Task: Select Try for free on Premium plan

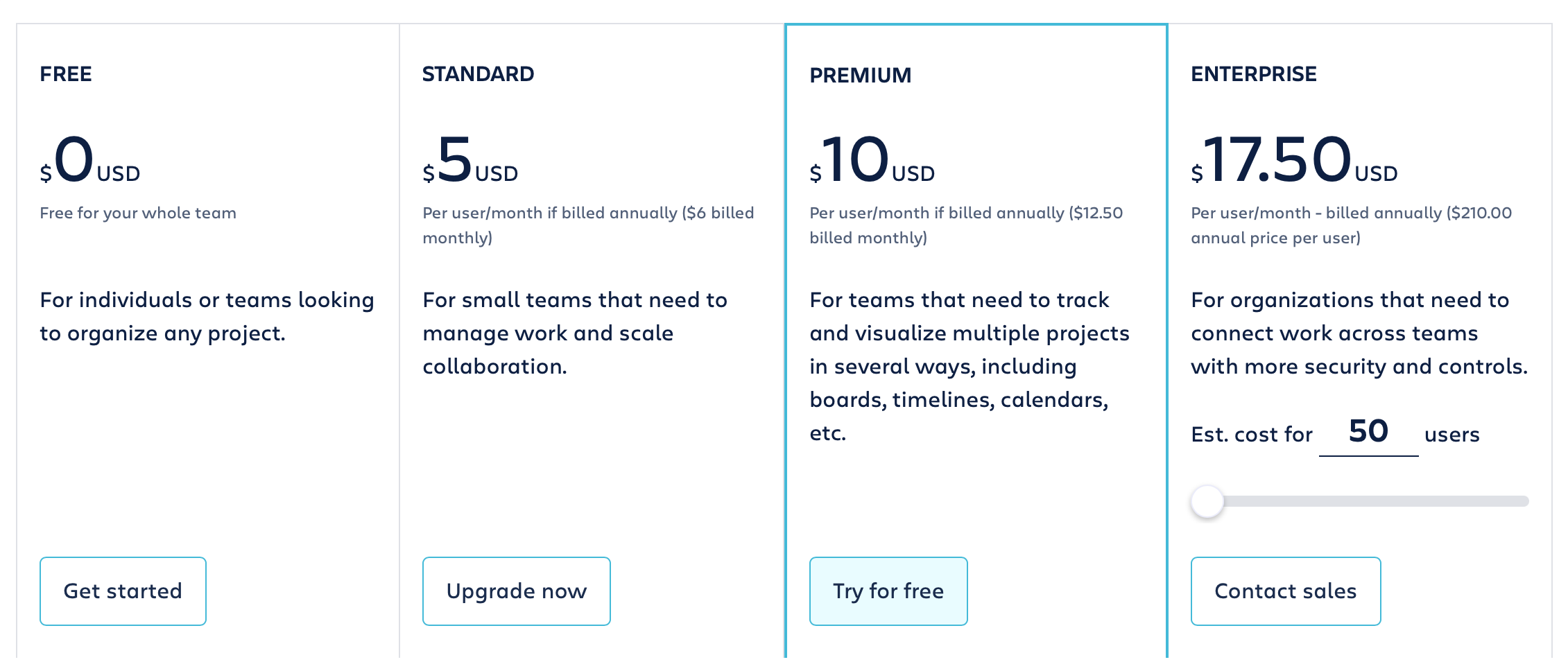Action: point(888,591)
